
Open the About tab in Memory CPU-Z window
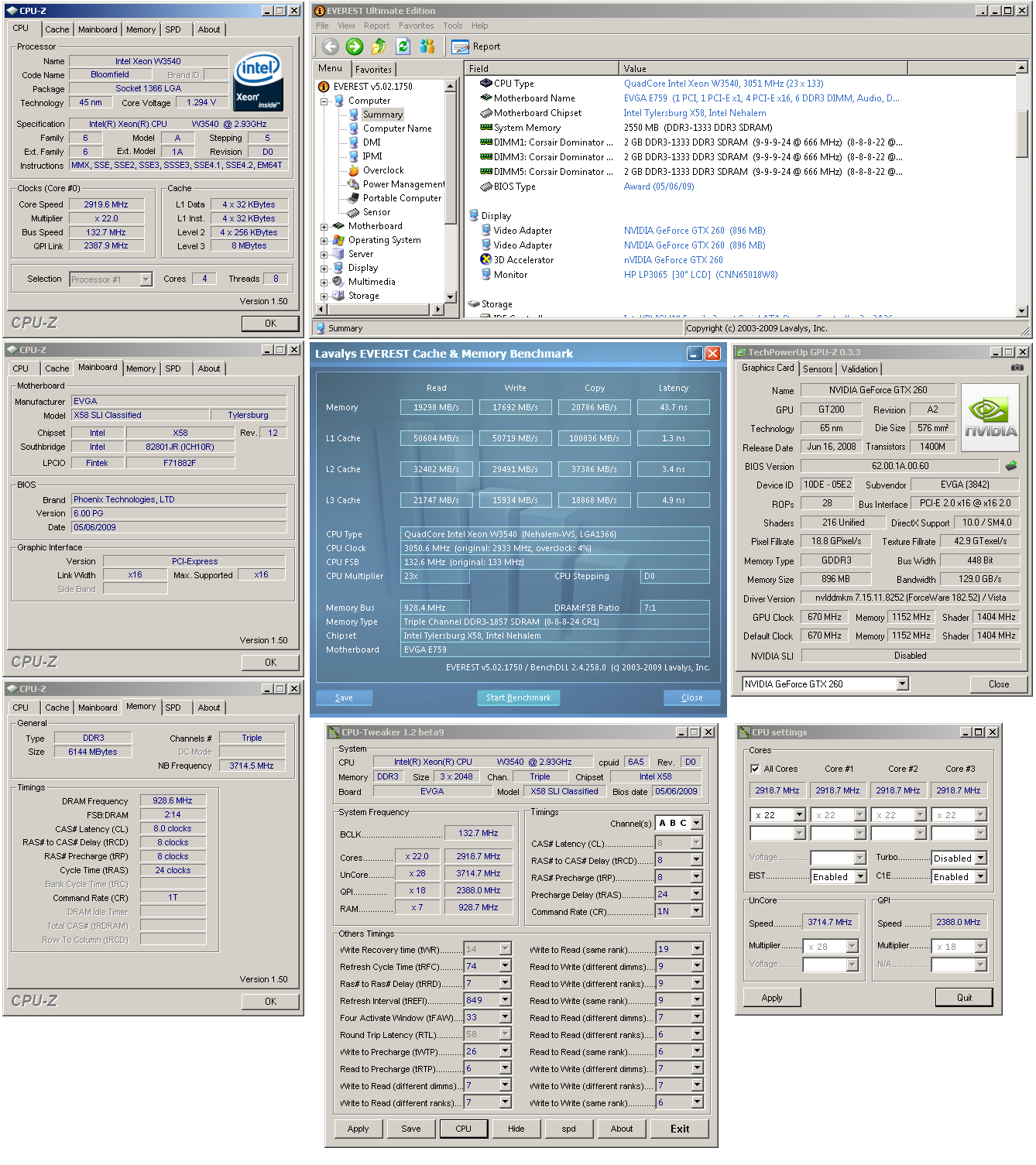pyautogui.click(x=209, y=708)
